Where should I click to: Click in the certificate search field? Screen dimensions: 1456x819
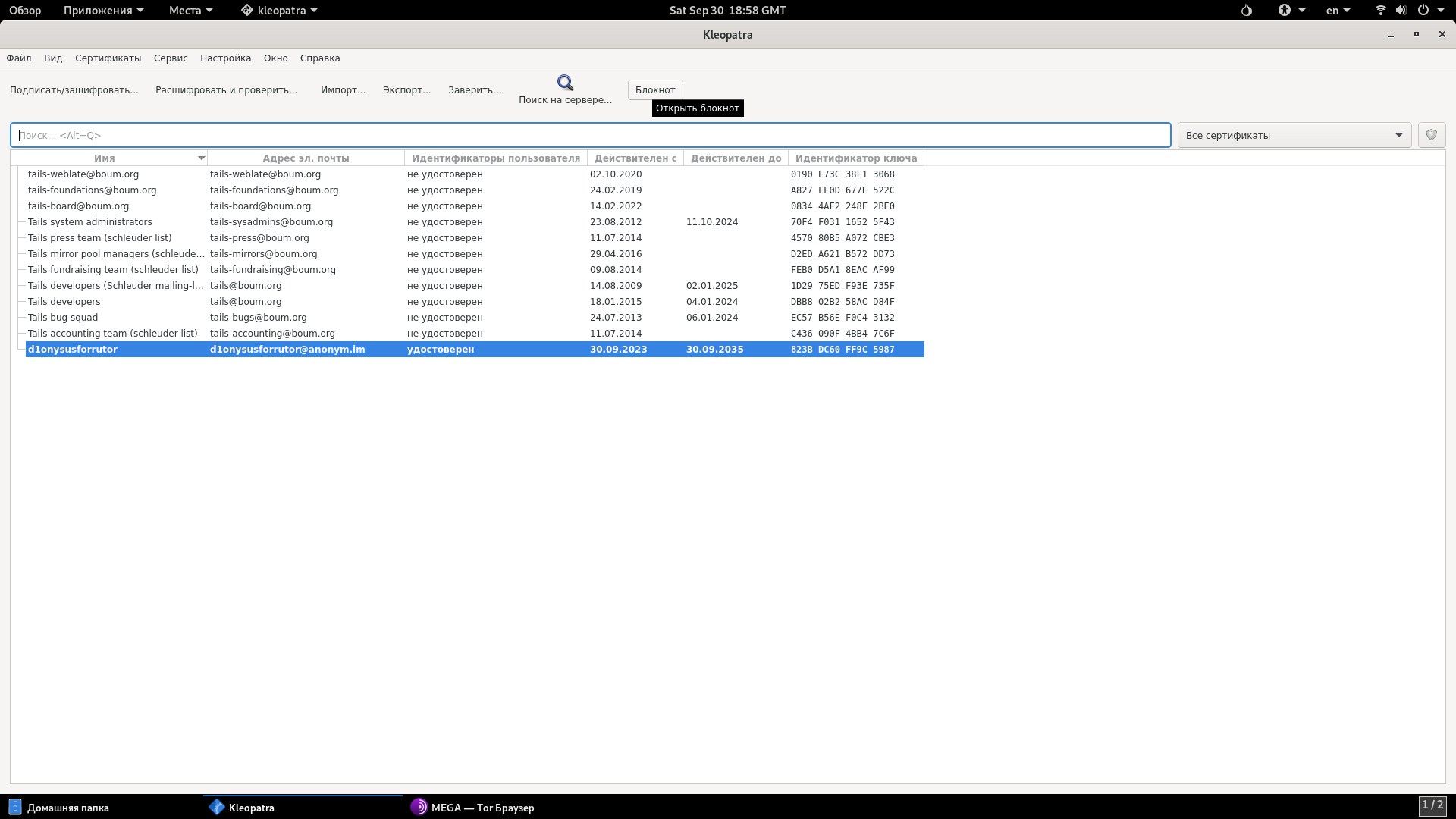pos(590,135)
